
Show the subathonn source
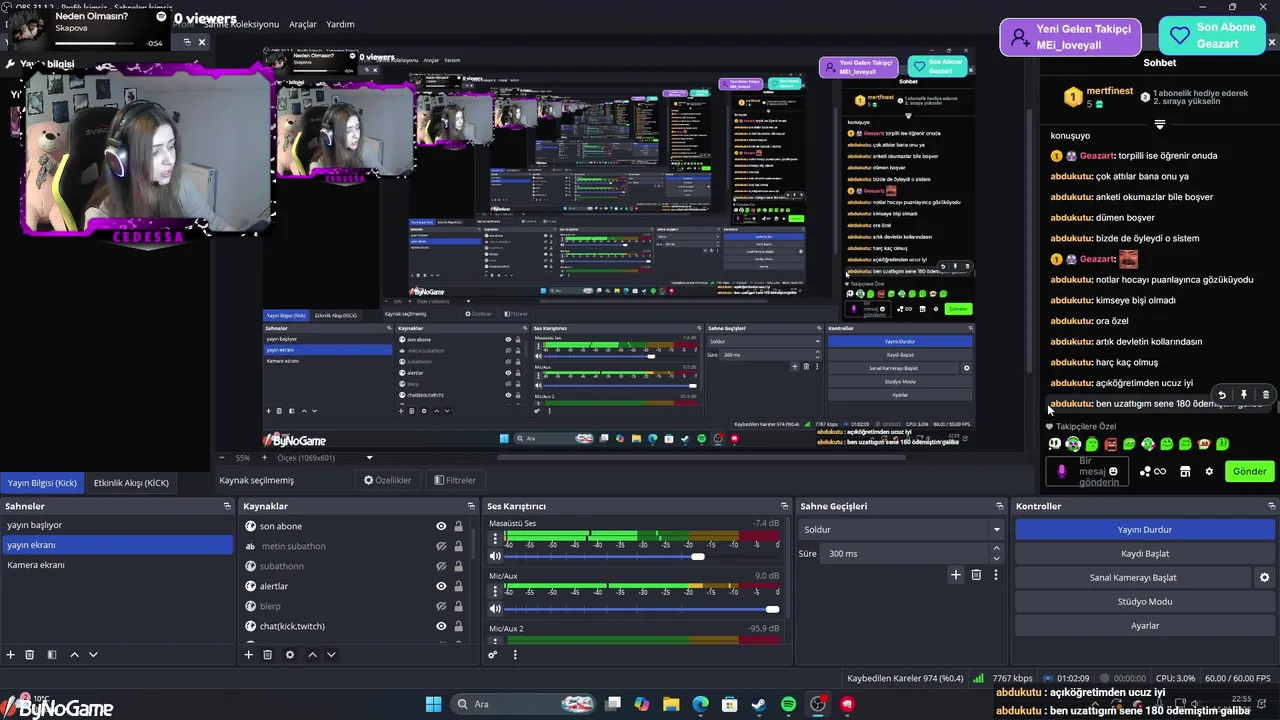(x=441, y=566)
